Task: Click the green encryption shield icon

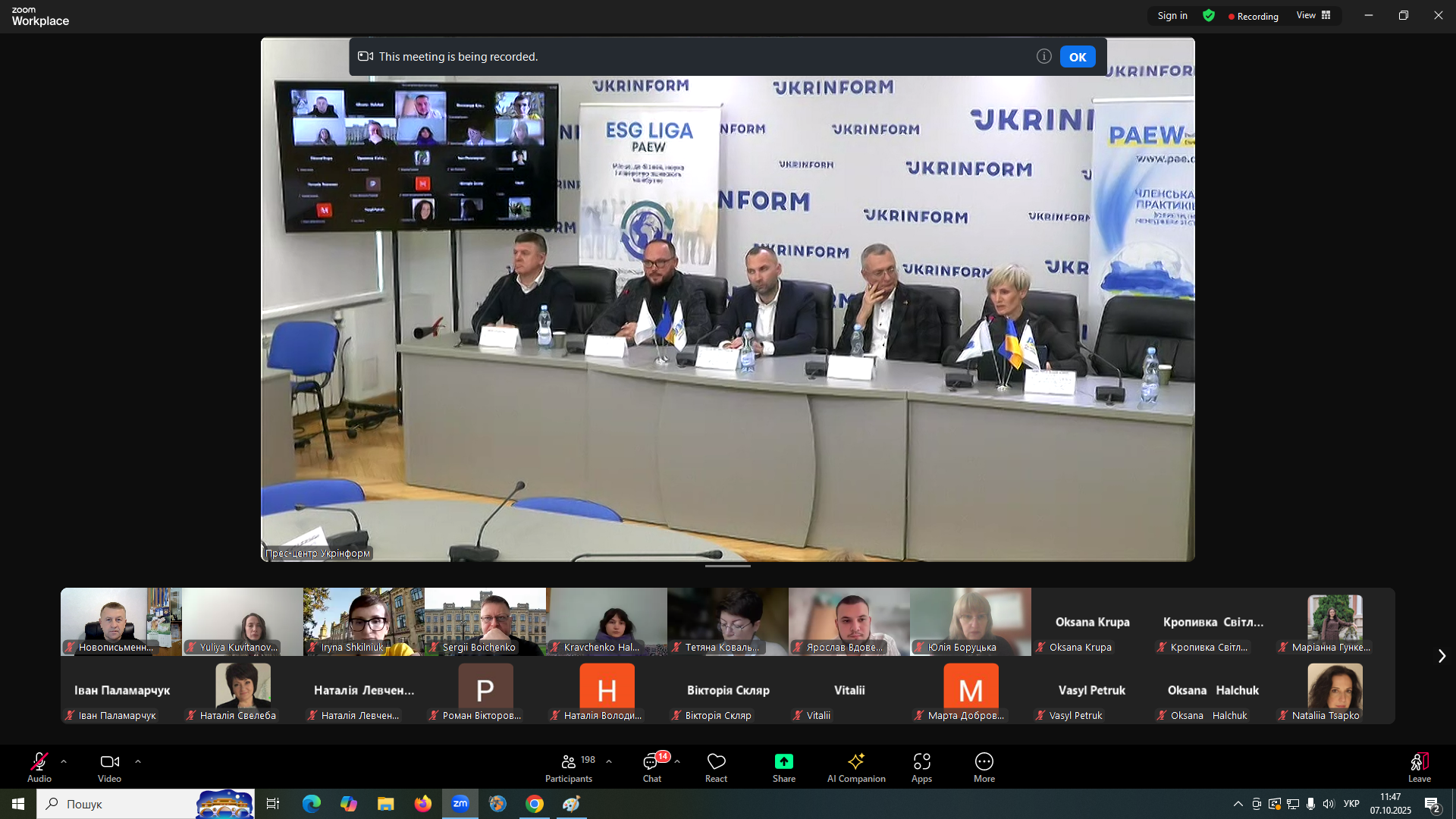Action: [1209, 16]
